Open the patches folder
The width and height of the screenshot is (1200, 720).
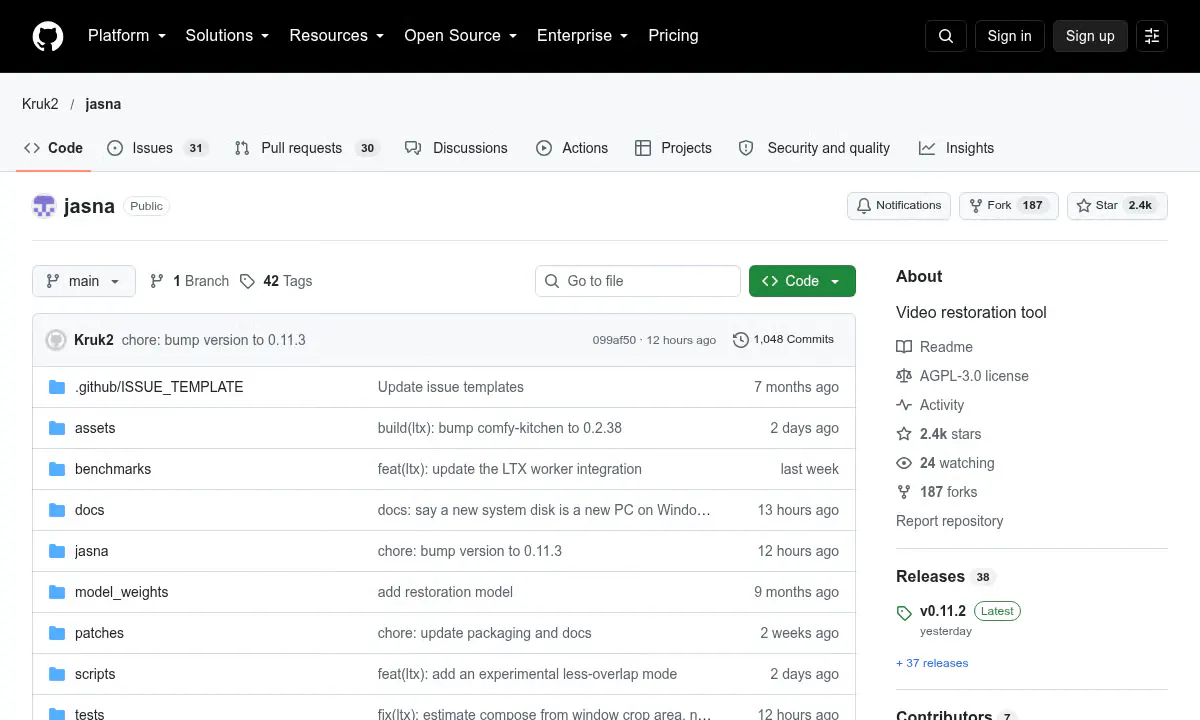click(100, 633)
